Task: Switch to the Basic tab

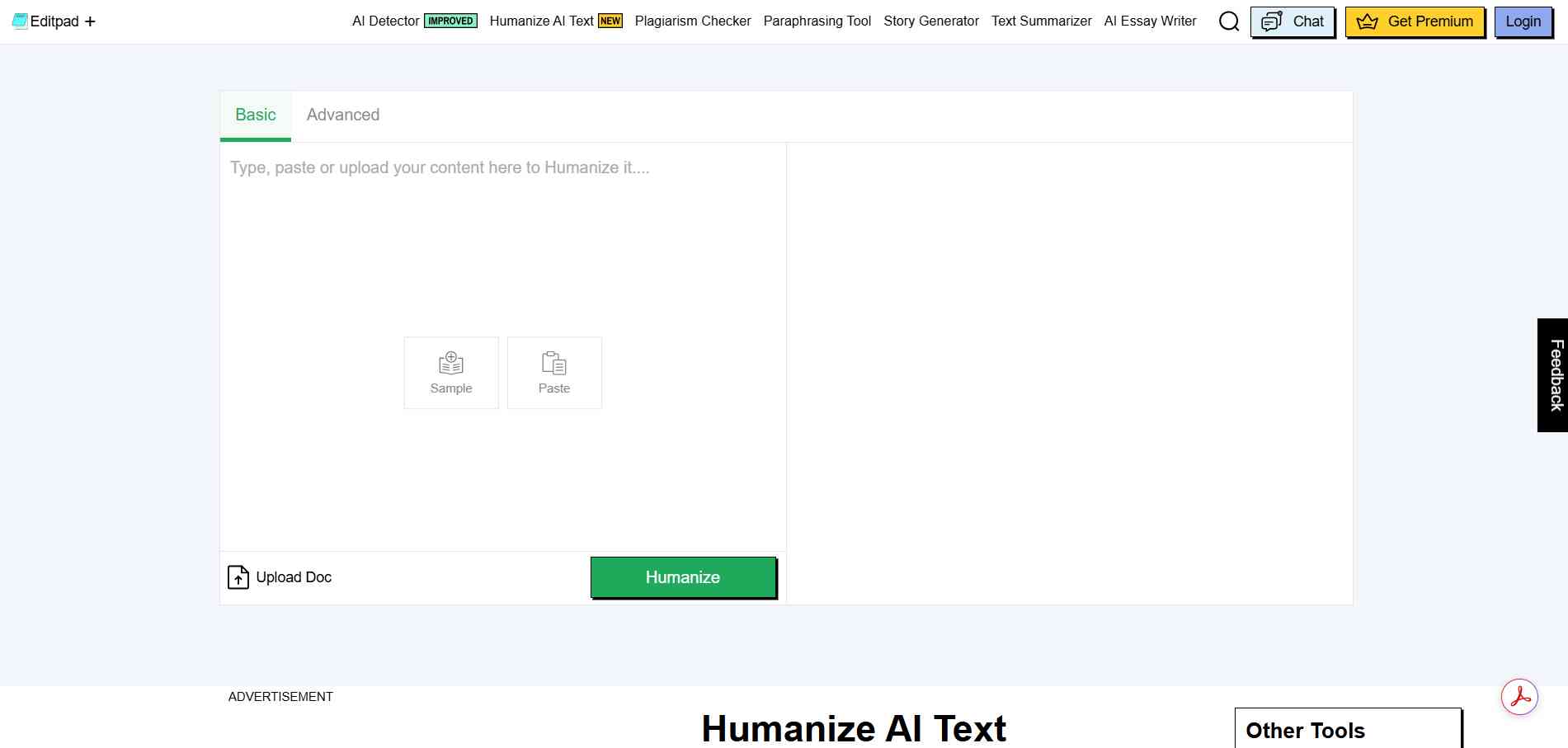Action: (256, 115)
